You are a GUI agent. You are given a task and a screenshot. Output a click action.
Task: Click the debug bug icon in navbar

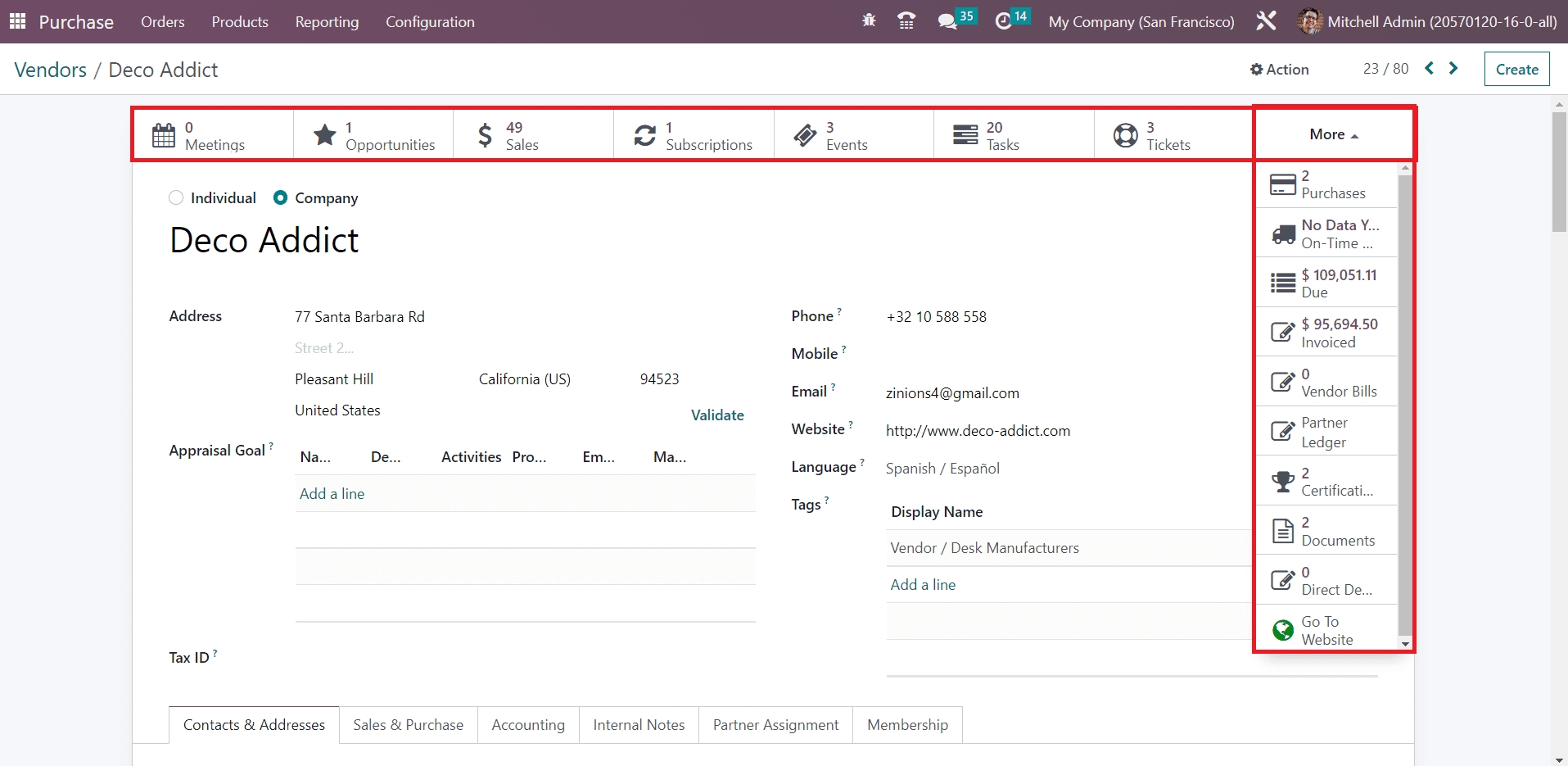[869, 21]
